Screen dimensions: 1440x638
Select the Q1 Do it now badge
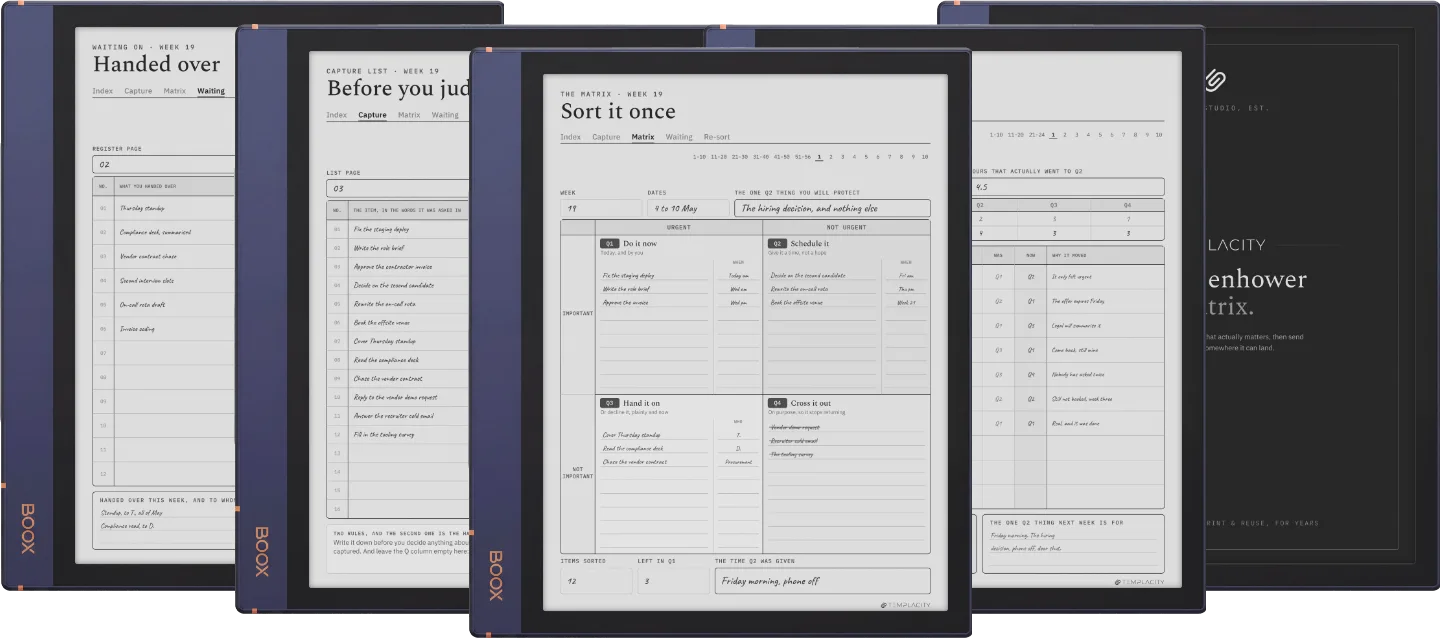609,243
